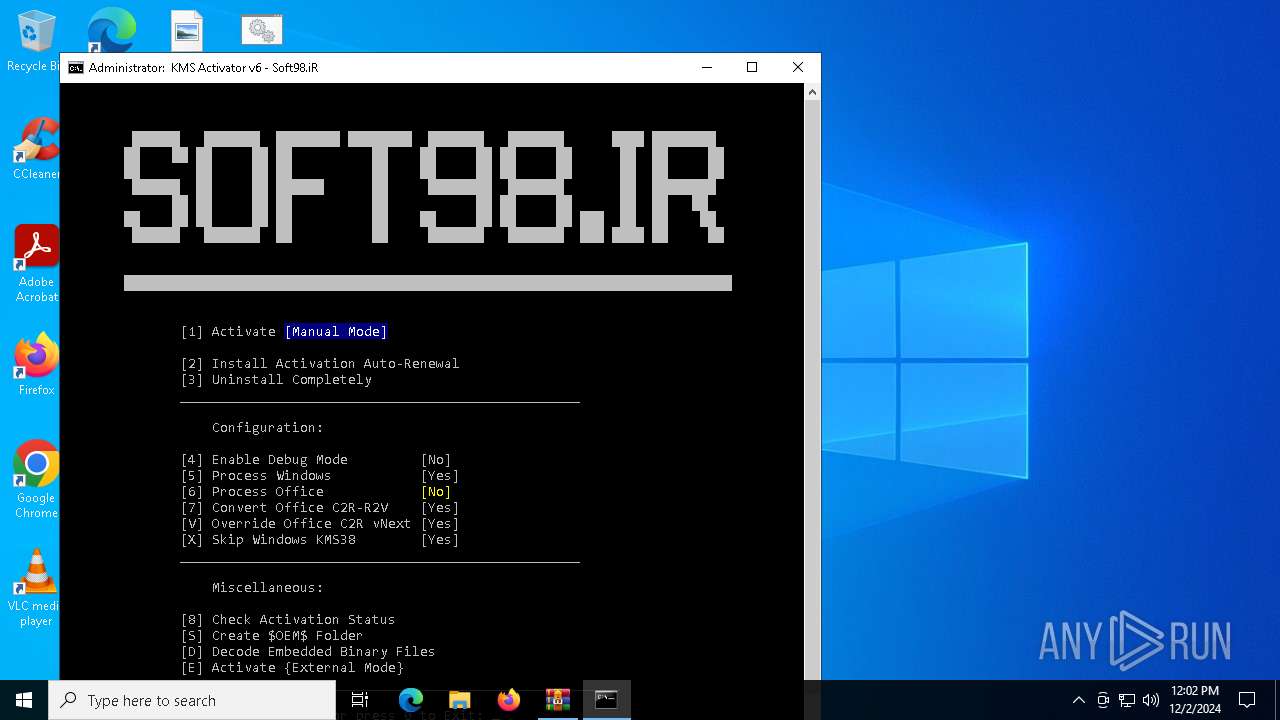Open clock and date flyout

click(1195, 700)
